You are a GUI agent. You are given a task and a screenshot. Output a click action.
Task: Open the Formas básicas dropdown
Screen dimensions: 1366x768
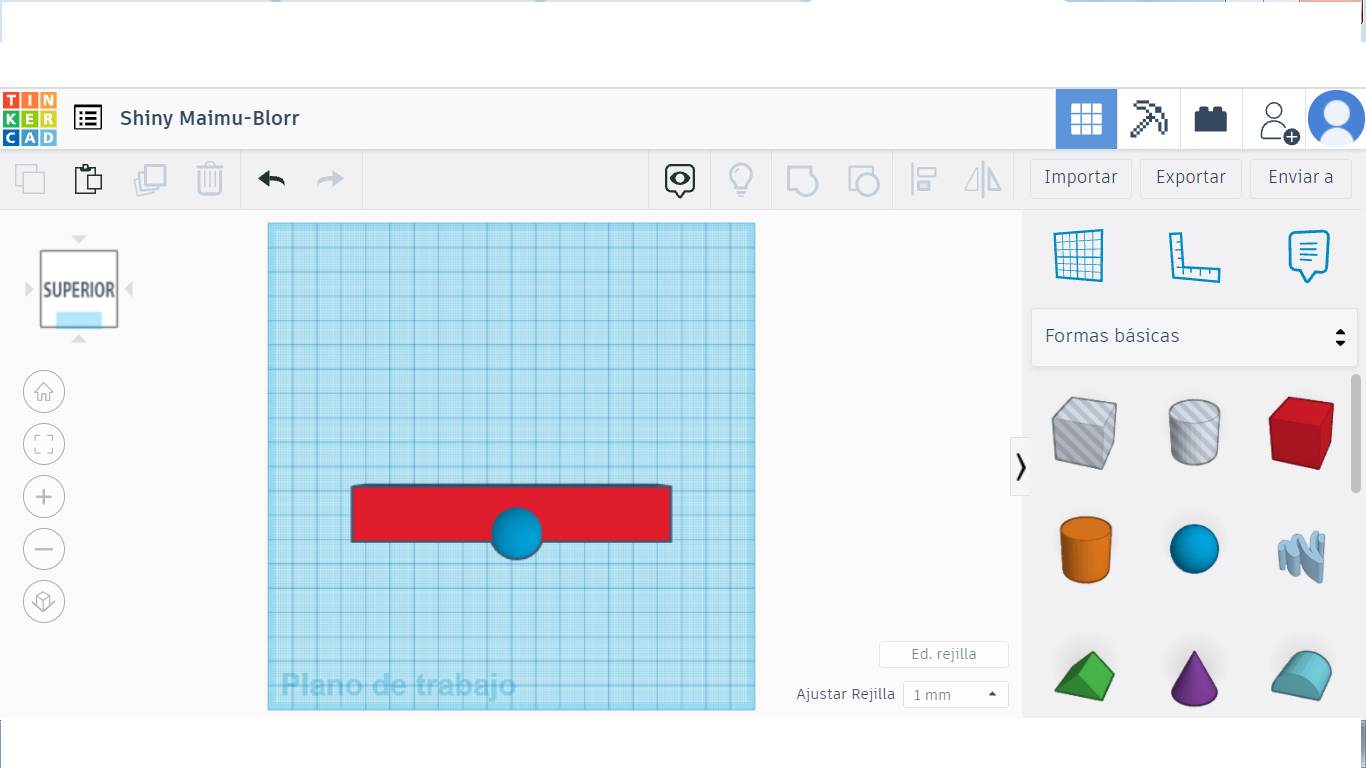tap(1194, 336)
